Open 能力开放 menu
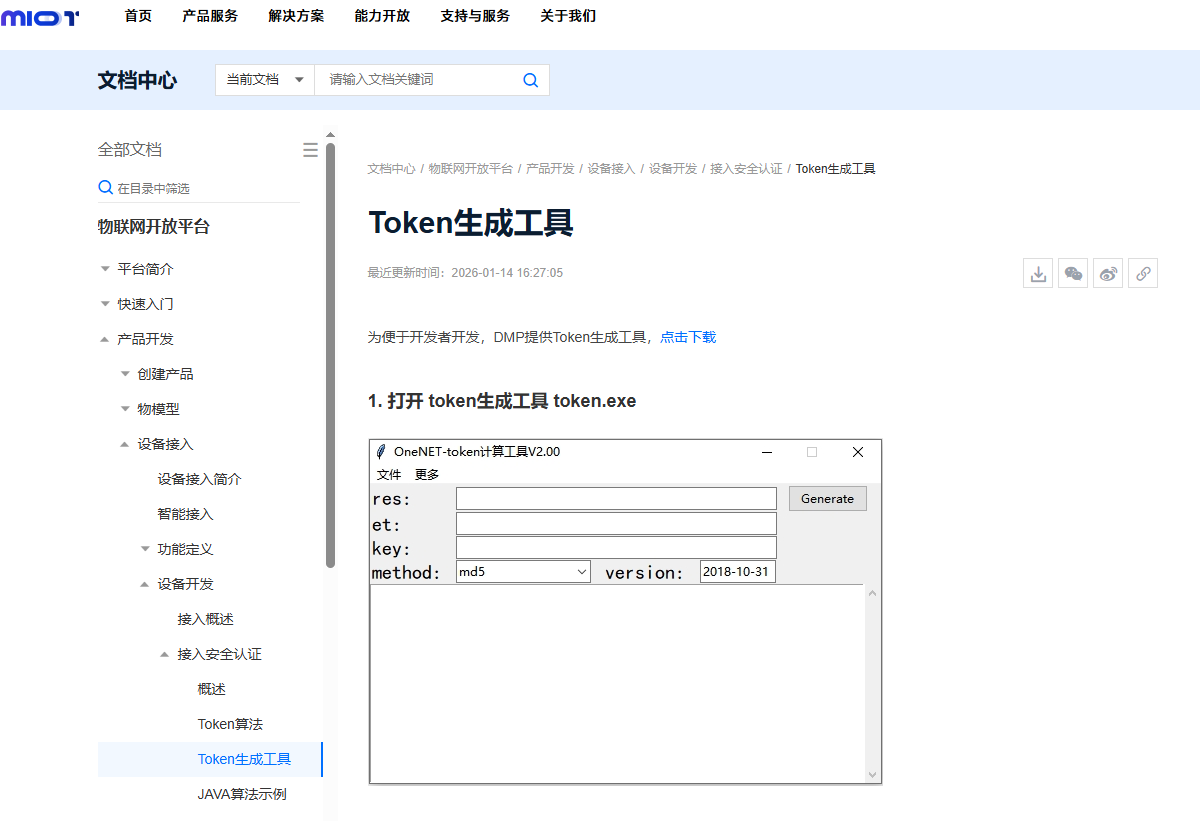Screen dimensions: 1200x821 point(382,16)
